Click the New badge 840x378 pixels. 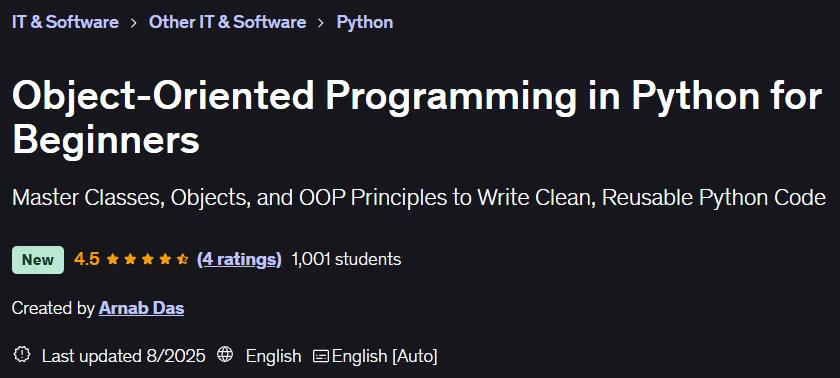point(38,260)
